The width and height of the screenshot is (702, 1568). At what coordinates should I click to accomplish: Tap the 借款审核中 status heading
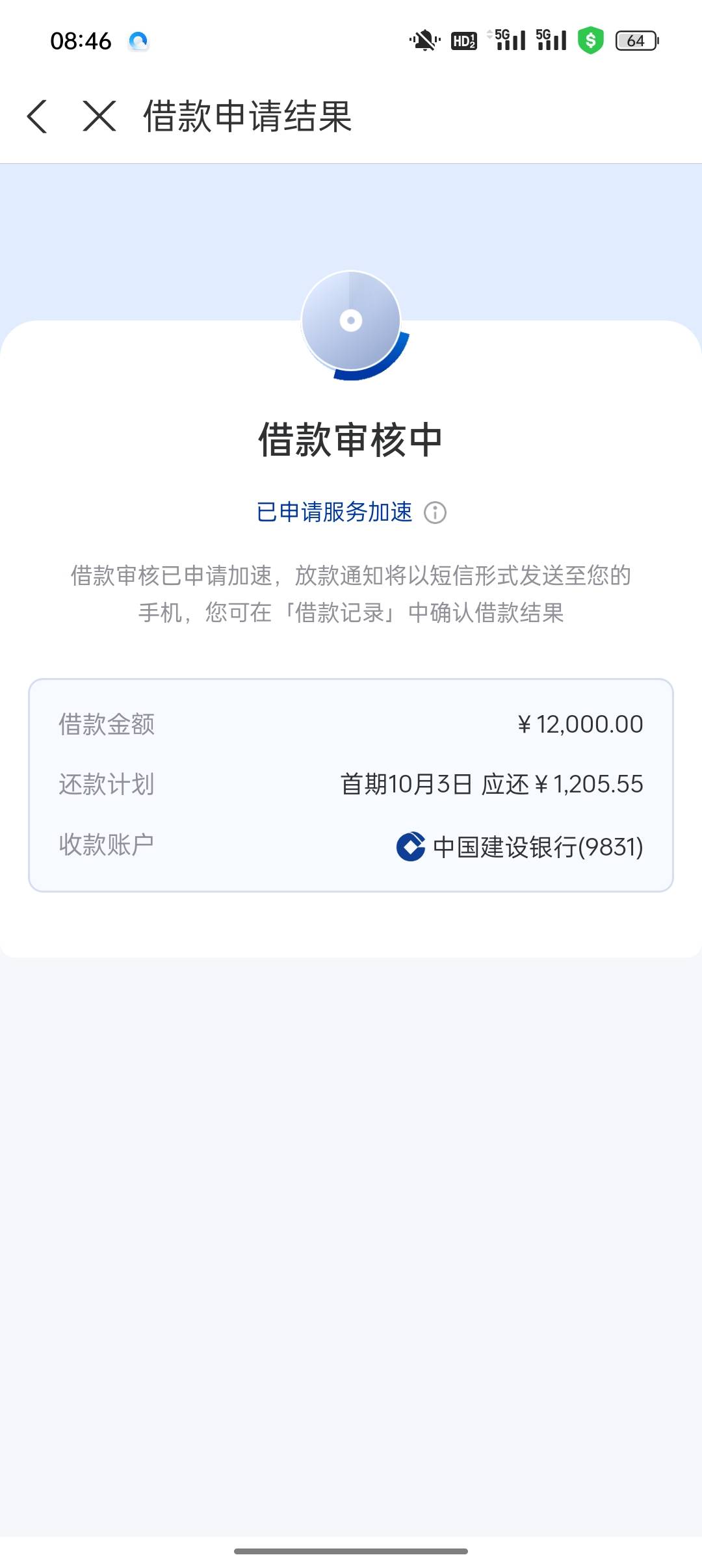(351, 439)
